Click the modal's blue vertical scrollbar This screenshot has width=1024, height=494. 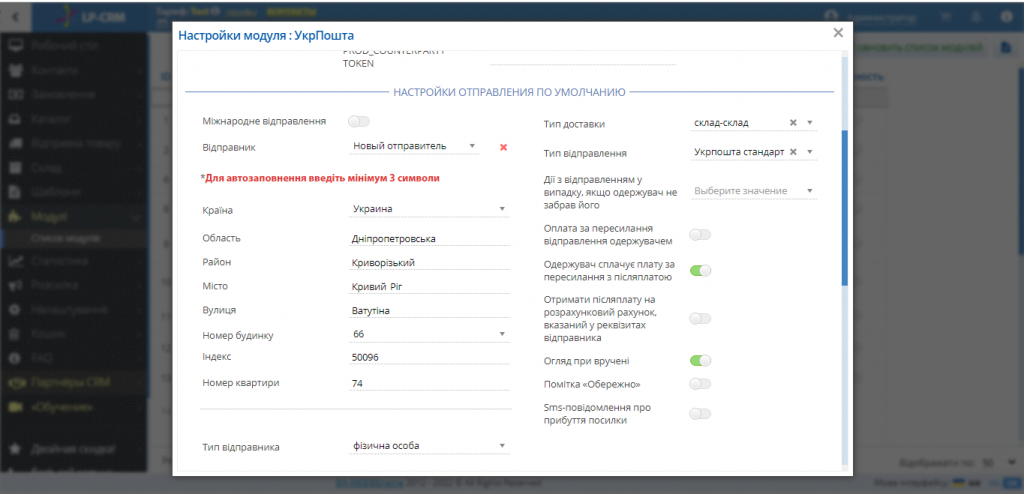tap(844, 208)
